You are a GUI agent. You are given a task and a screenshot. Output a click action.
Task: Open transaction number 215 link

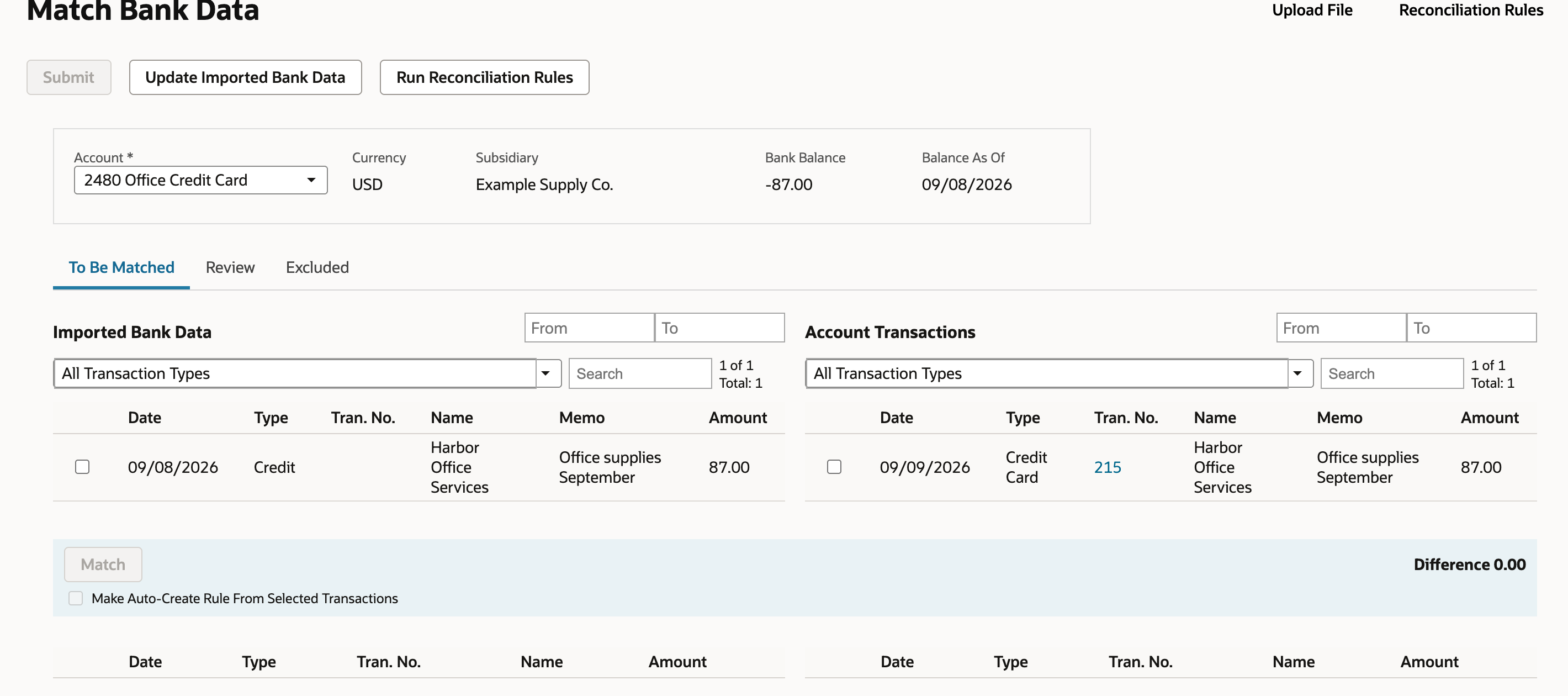pyautogui.click(x=1107, y=467)
